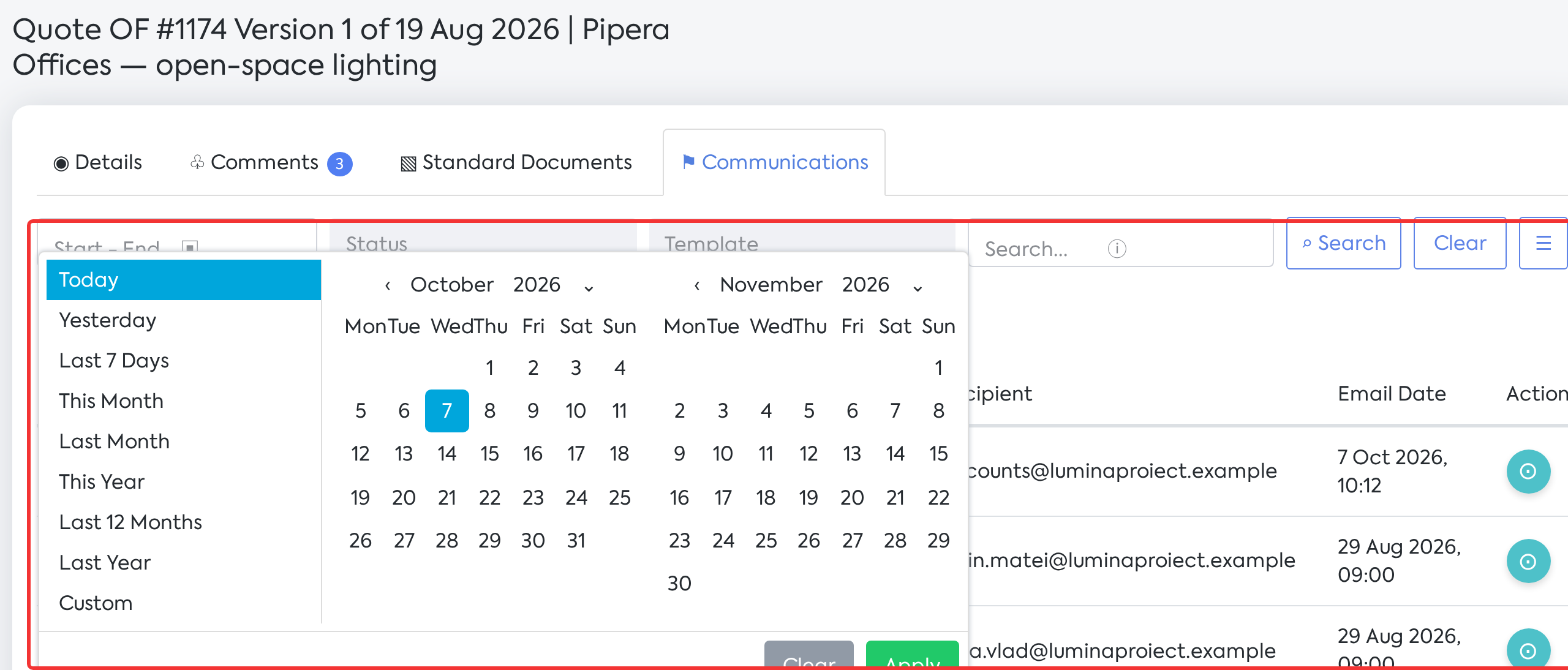
Task: Choose Last Year range
Action: [x=184, y=563]
